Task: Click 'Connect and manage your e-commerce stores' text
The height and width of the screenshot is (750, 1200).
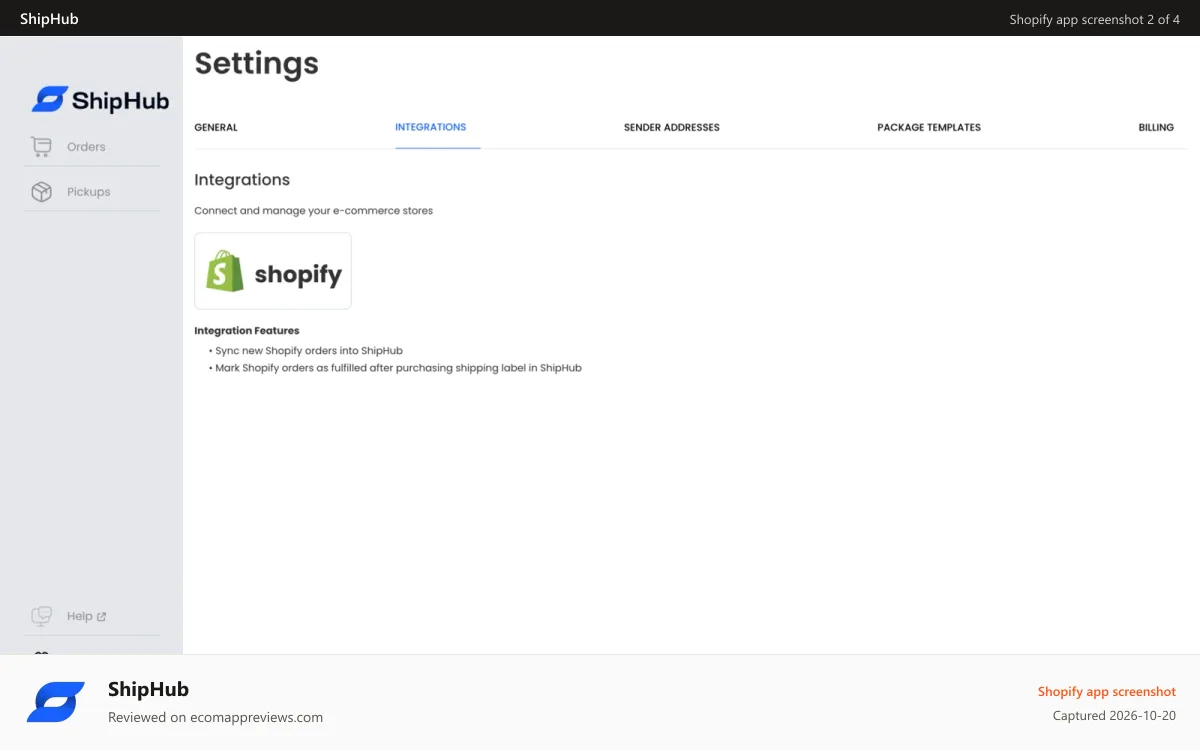Action: coord(314,211)
